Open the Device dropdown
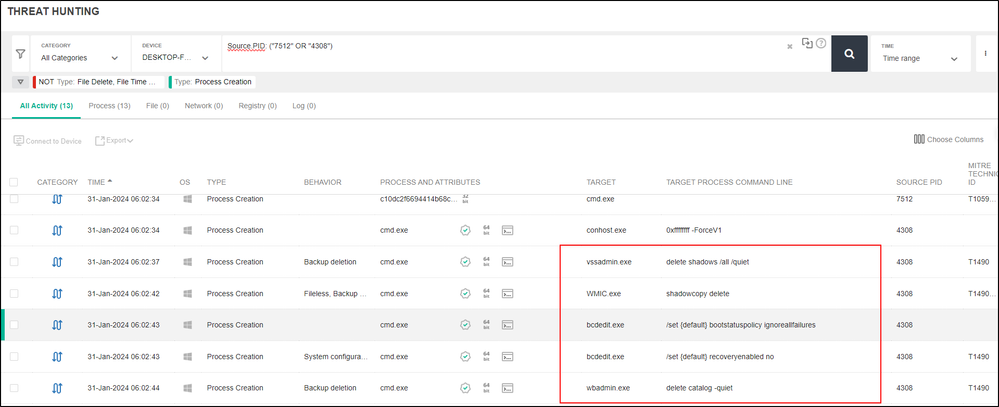Image resolution: width=999 pixels, height=407 pixels. tap(175, 54)
